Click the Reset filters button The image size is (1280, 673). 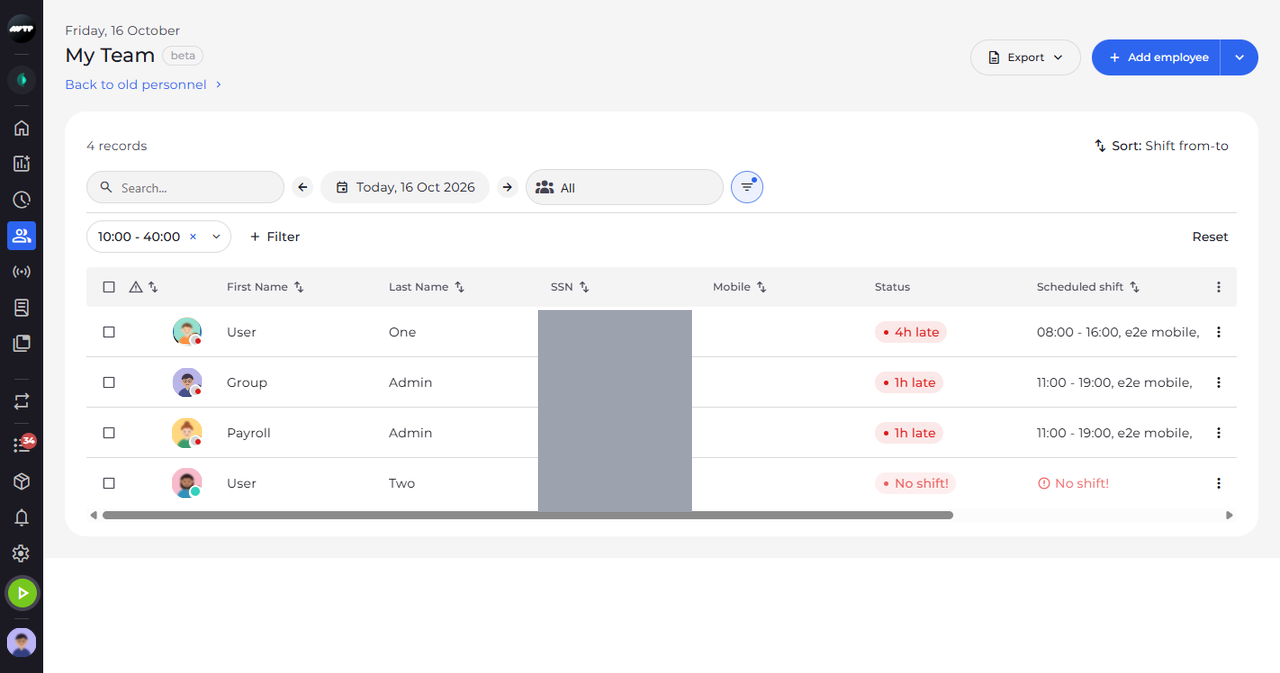(1210, 237)
